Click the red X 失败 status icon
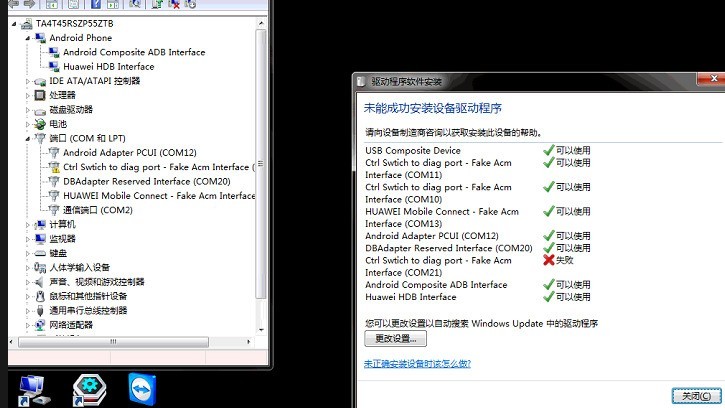The image size is (725, 408). tap(549, 260)
